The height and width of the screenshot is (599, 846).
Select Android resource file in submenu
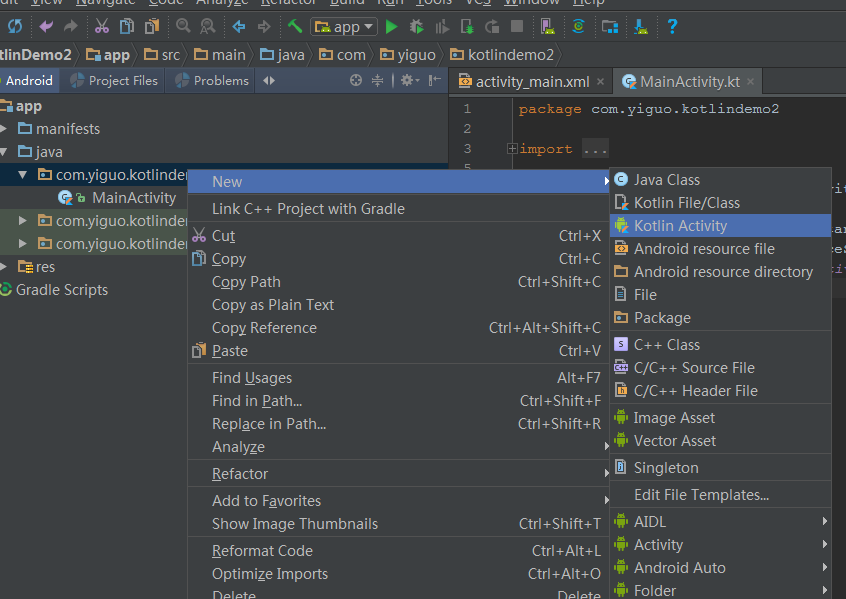coord(720,249)
